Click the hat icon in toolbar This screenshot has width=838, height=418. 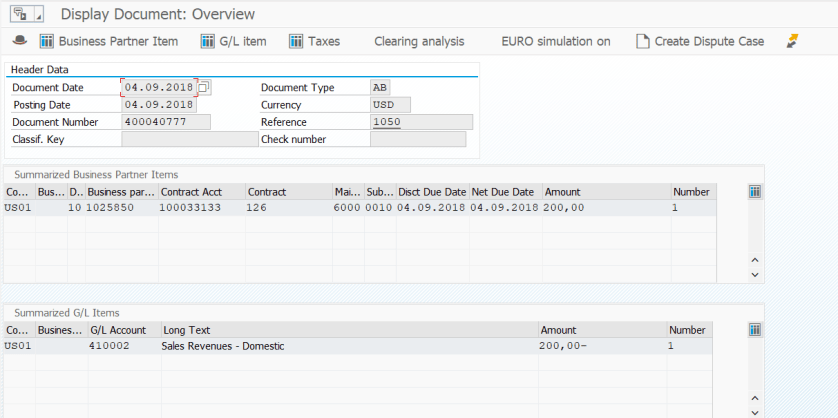pos(19,41)
